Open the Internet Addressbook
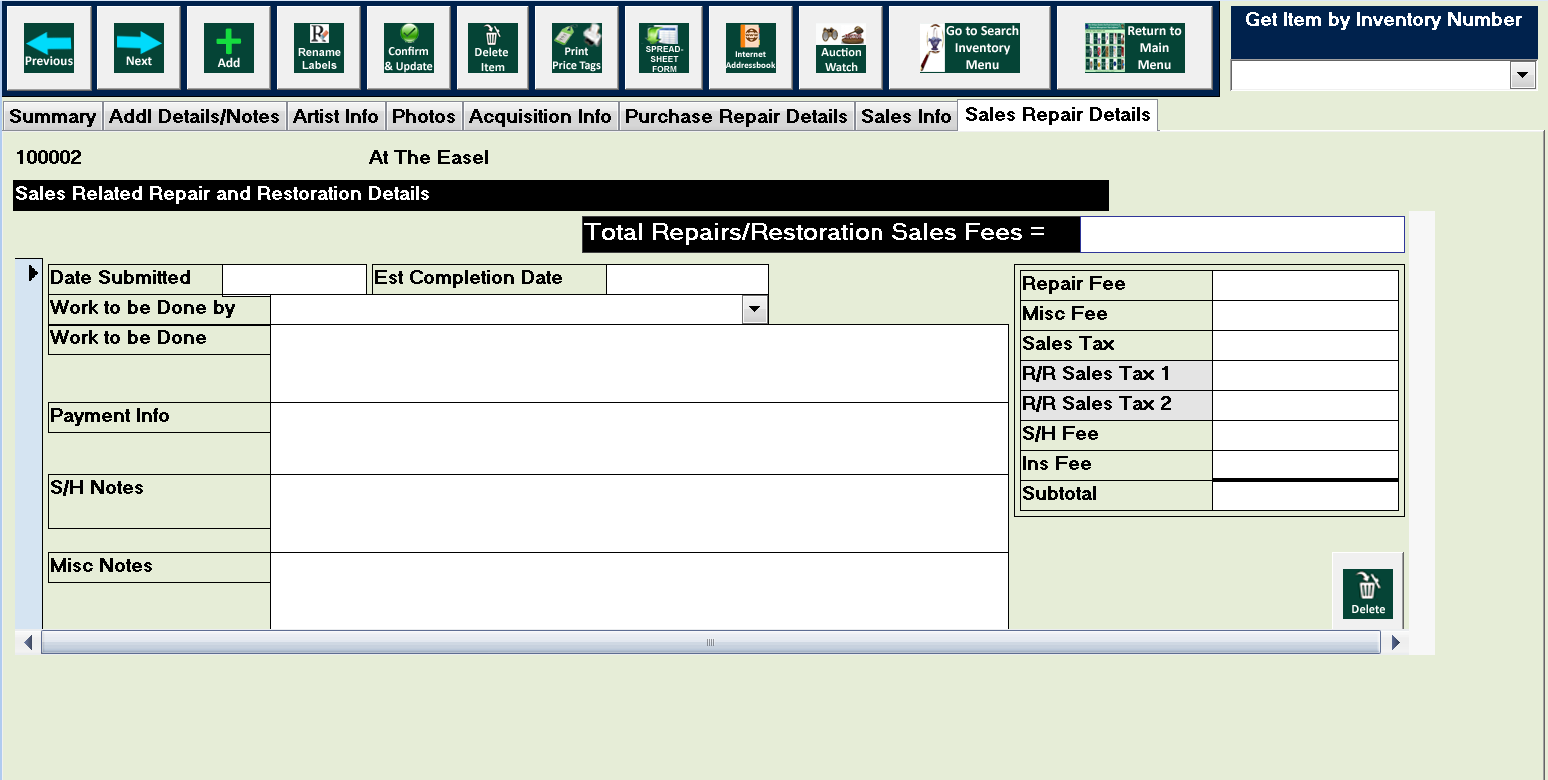The height and width of the screenshot is (780, 1548). (x=750, y=48)
